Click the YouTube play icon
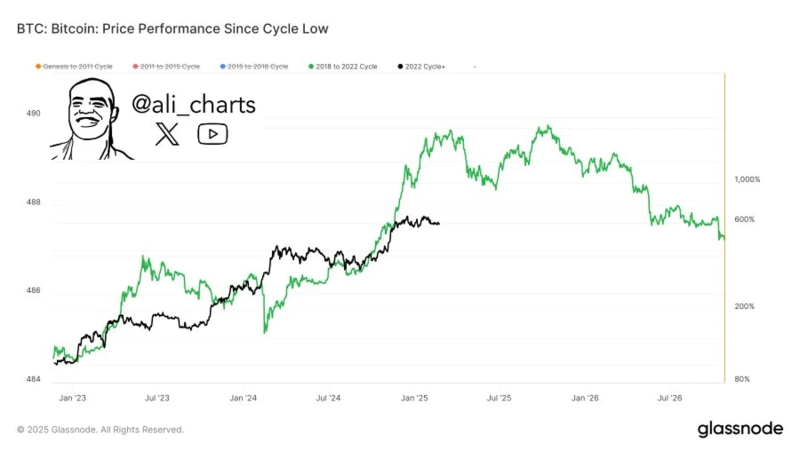The width and height of the screenshot is (800, 450). (212, 134)
